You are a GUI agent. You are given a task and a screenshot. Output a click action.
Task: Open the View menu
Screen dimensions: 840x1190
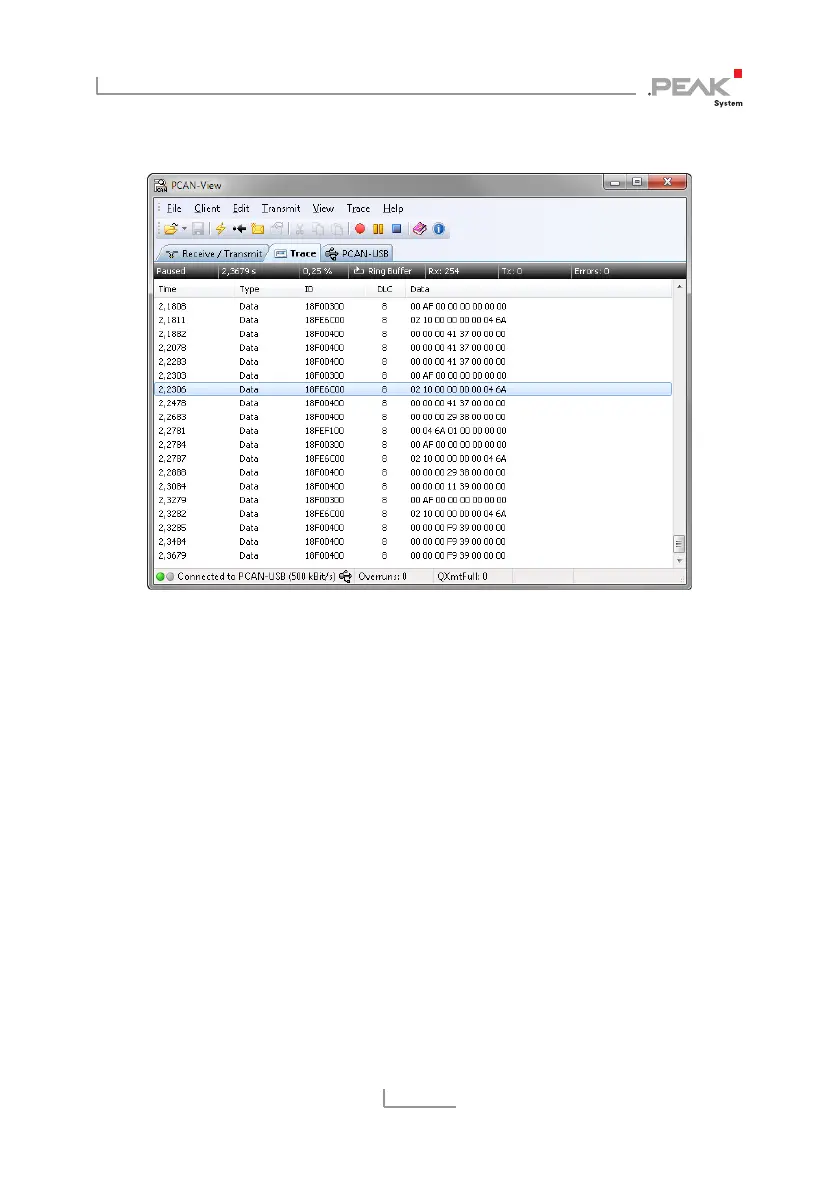(323, 209)
